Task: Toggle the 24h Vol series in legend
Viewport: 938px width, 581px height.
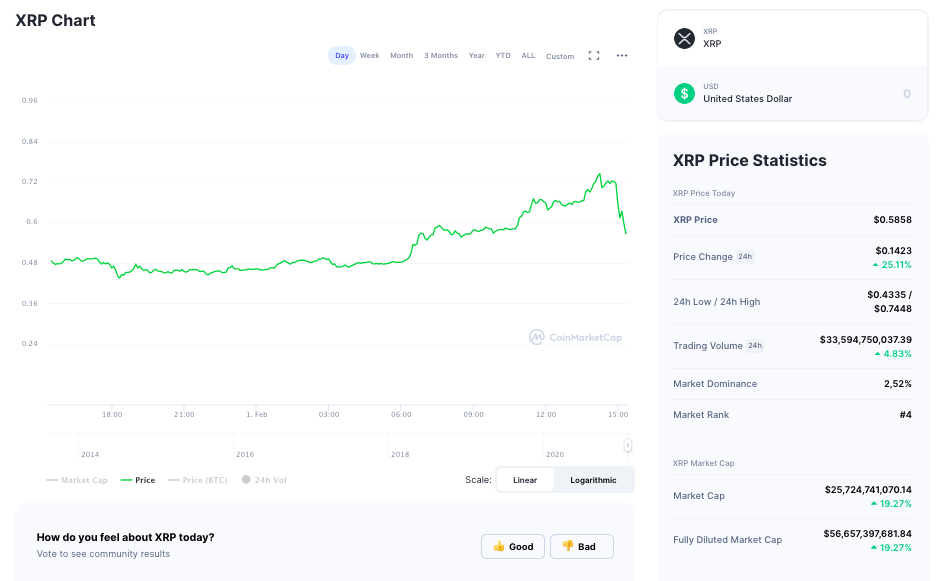Action: tap(264, 480)
